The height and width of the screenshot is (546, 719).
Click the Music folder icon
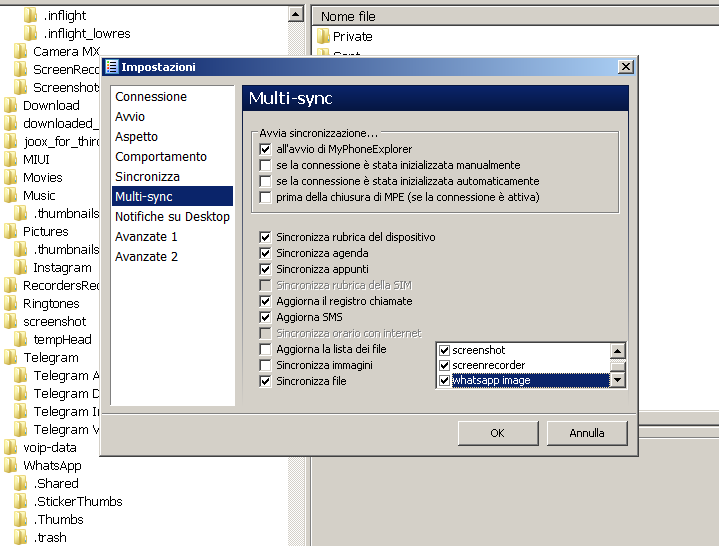(x=11, y=196)
